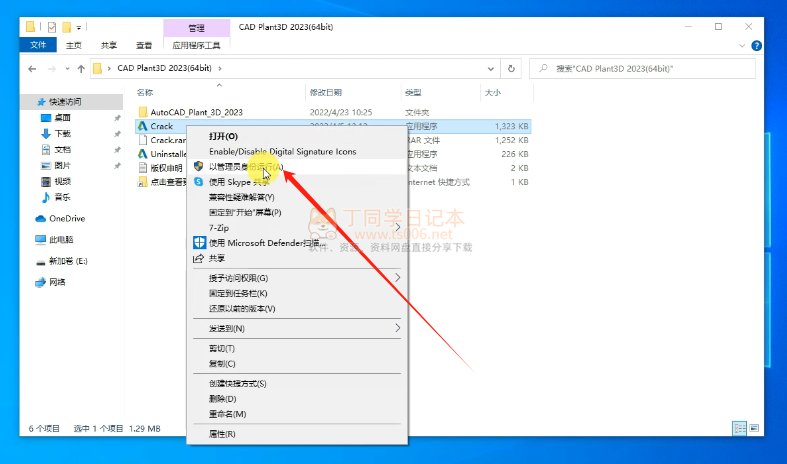The height and width of the screenshot is (464, 787).
Task: Choose 兼容性疑难解答(Y)
Action: coord(297,197)
